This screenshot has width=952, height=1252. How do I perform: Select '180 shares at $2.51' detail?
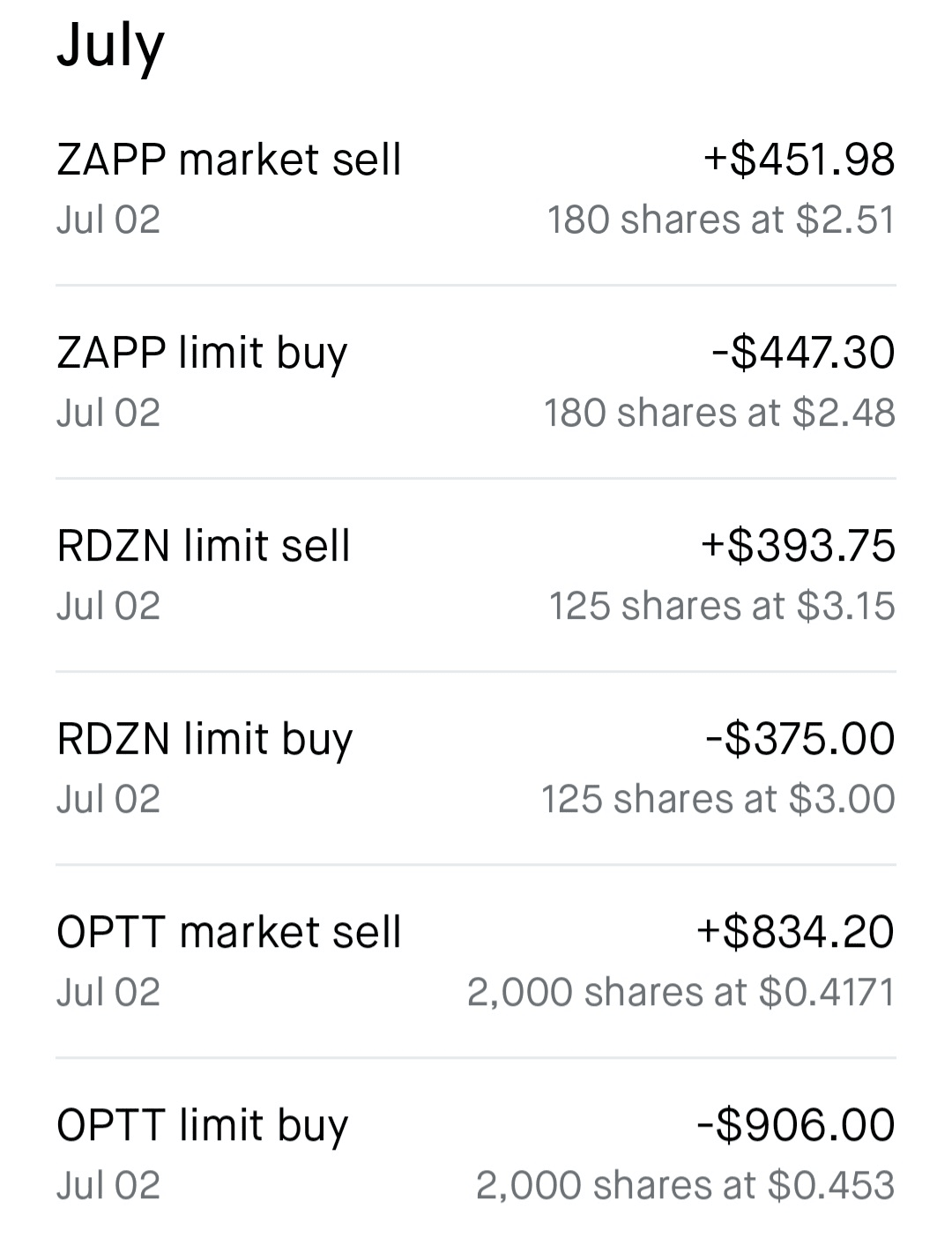click(x=720, y=220)
